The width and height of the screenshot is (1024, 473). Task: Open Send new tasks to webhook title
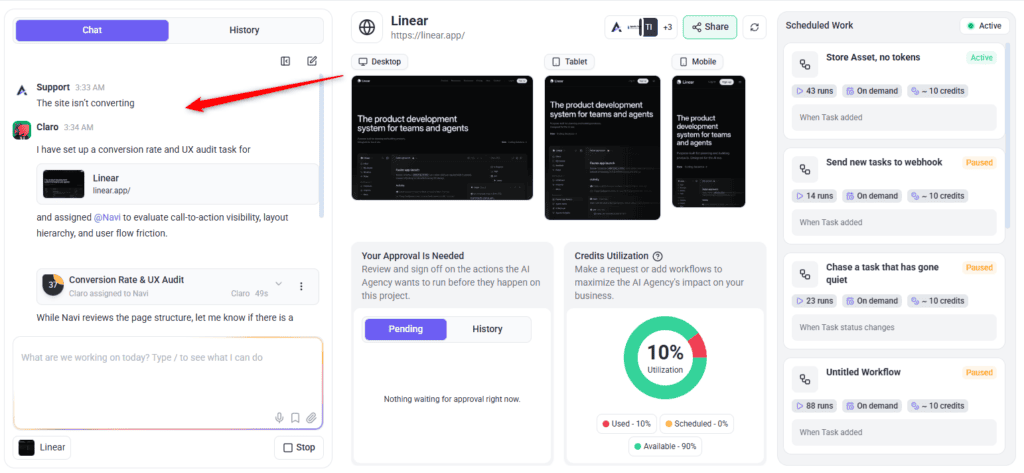(884, 162)
